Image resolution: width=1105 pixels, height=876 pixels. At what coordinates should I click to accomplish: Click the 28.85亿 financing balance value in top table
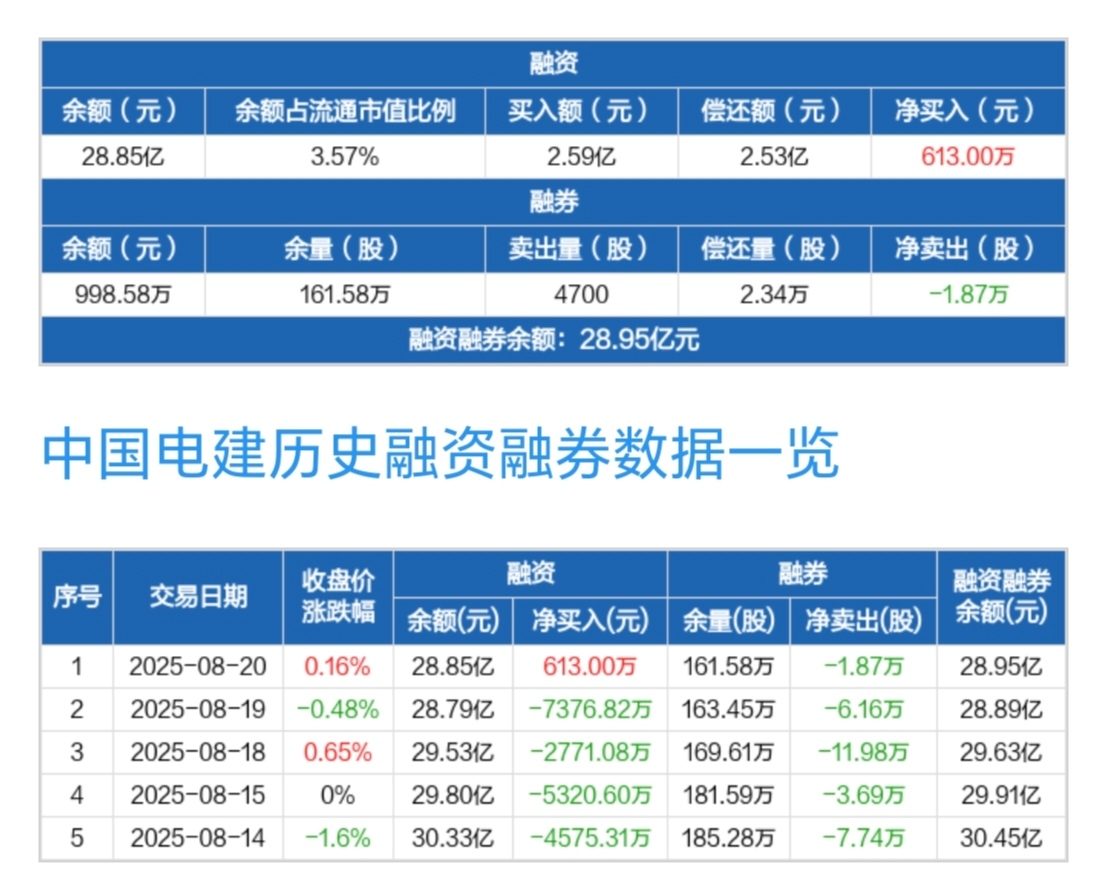123,156
